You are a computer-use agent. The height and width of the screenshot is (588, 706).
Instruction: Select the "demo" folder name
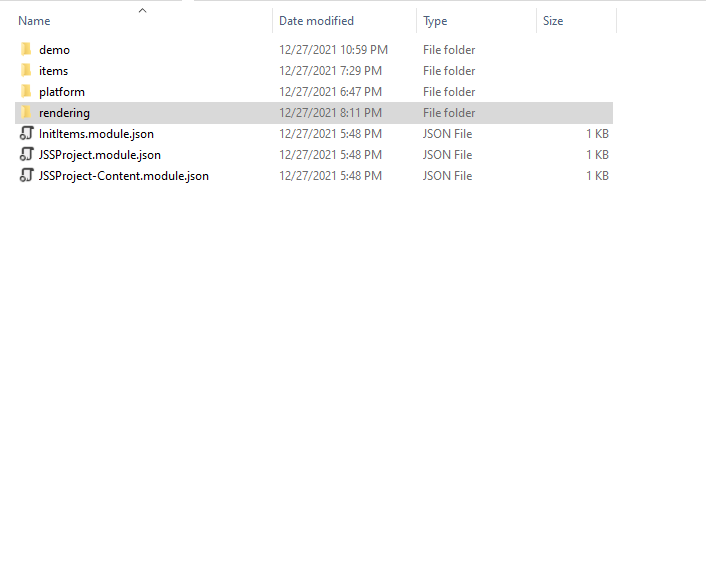point(54,50)
